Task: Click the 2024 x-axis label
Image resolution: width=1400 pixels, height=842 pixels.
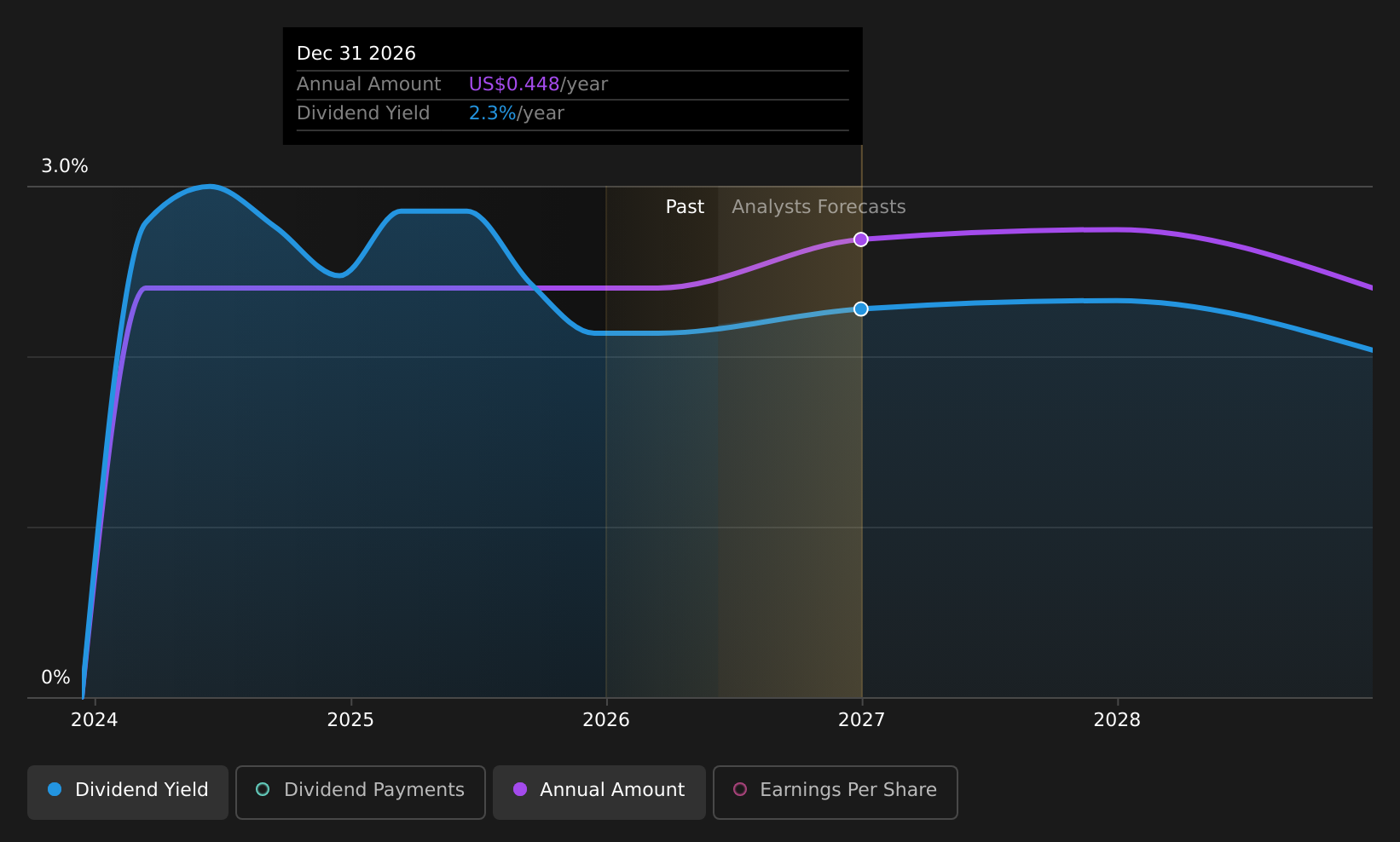Action: (95, 720)
